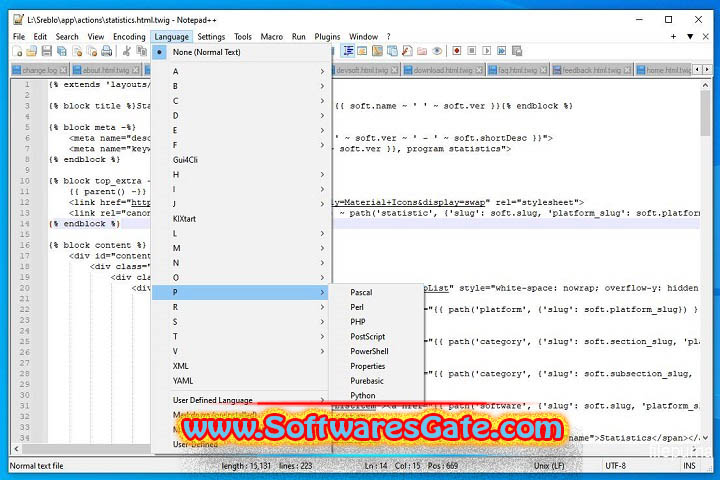720x480 pixels.
Task: Select YAML language entry
Action: (241, 381)
